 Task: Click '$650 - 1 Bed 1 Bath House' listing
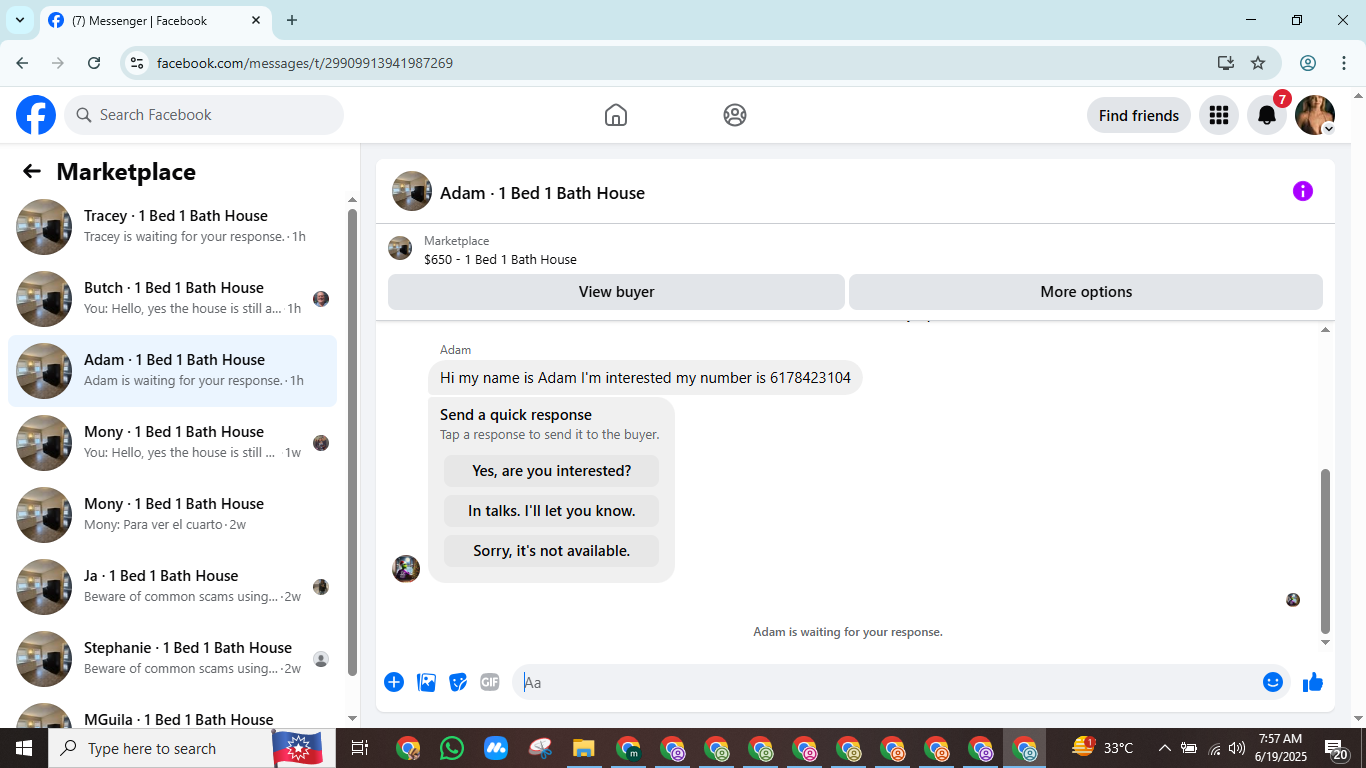[x=500, y=259]
